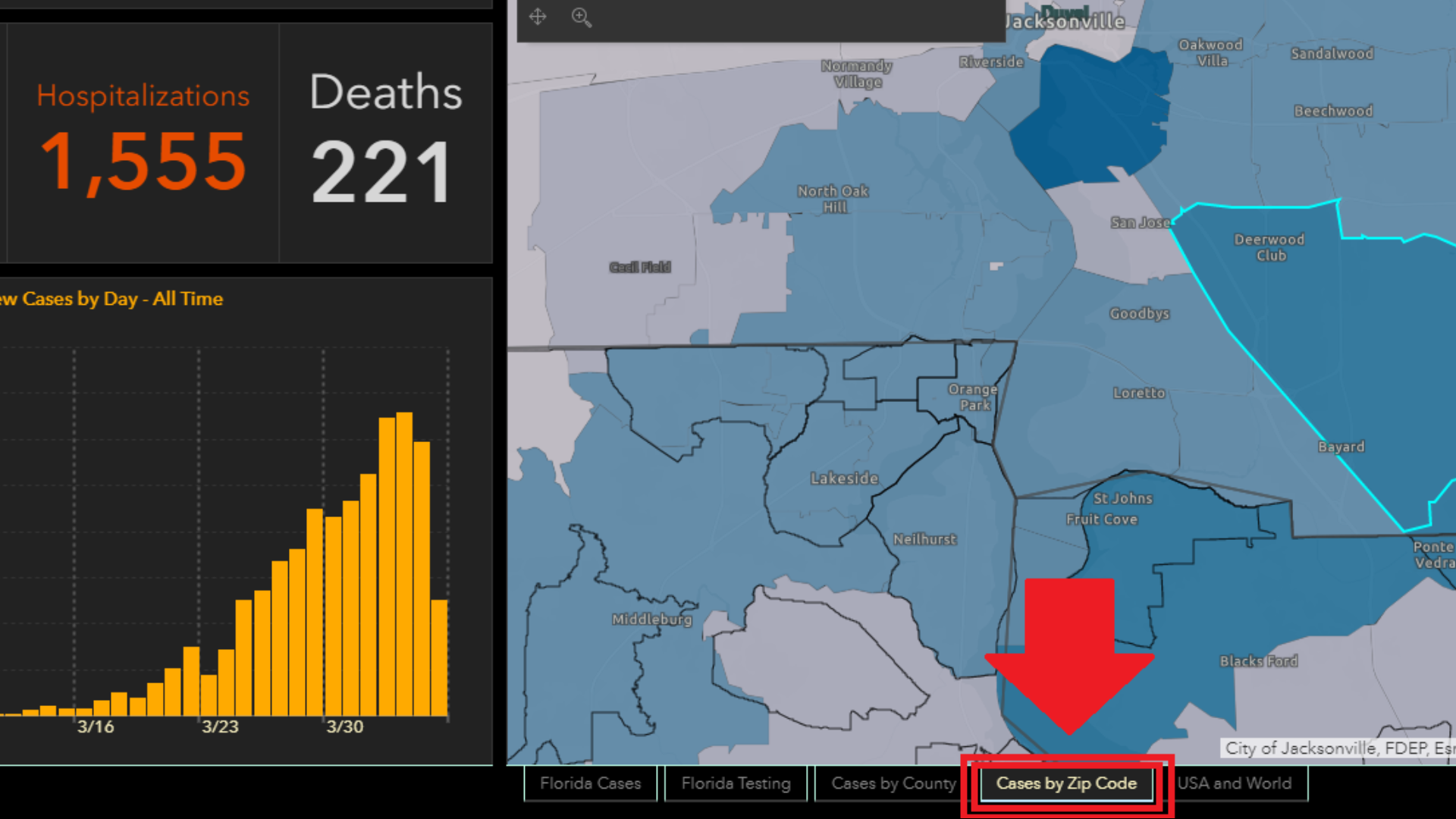Click the Orange Park map label
Image resolution: width=1456 pixels, height=819 pixels.
tap(973, 397)
